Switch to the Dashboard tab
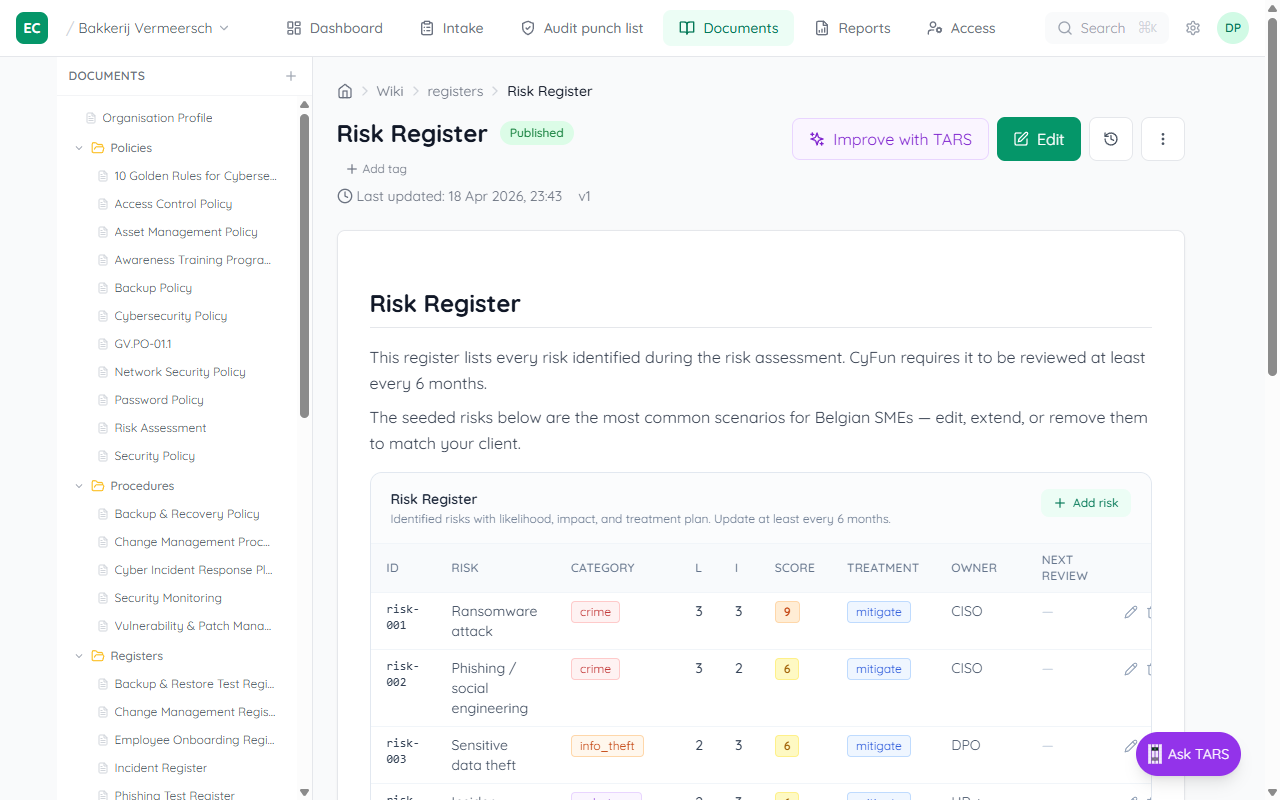The image size is (1280, 800). click(334, 28)
